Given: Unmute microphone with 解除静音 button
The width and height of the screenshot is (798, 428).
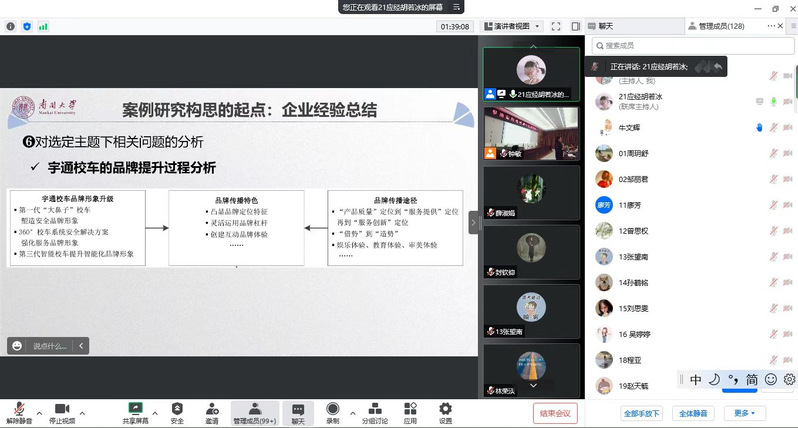Looking at the screenshot, I should click(19, 412).
